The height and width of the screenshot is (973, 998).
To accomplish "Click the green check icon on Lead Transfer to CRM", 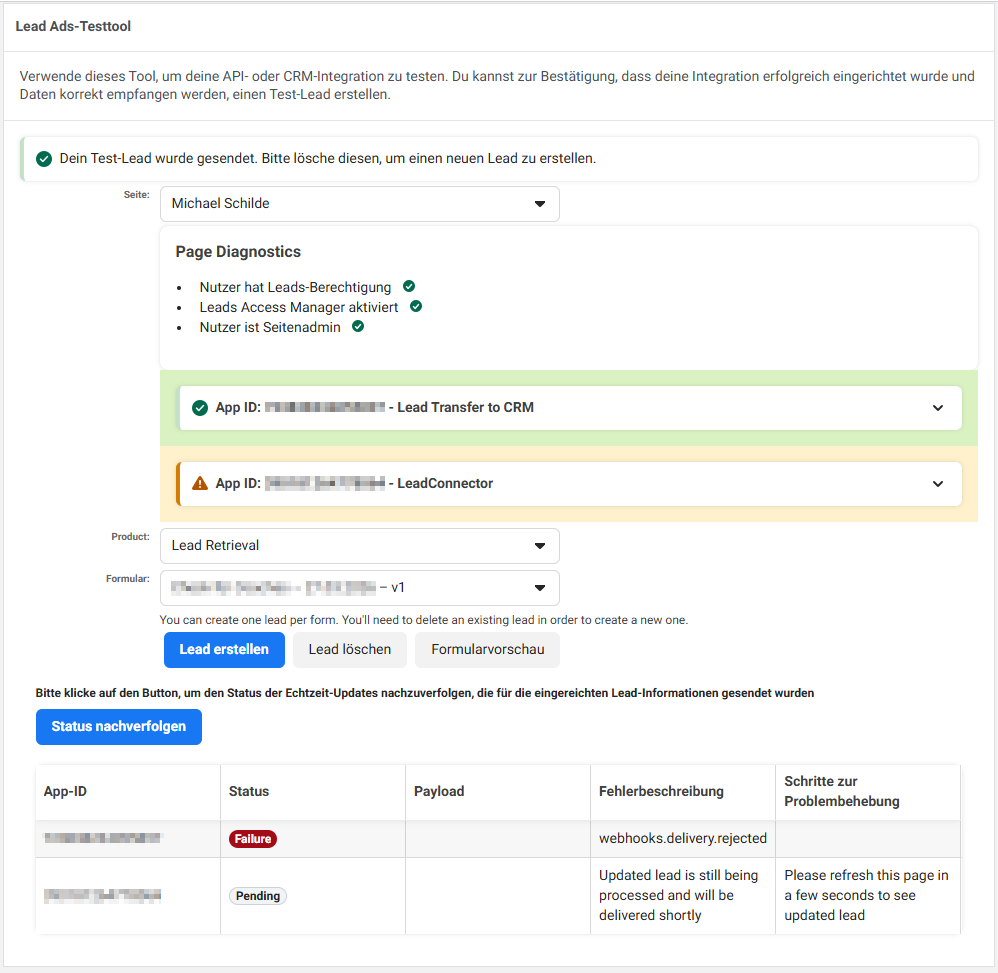I will [x=198, y=408].
